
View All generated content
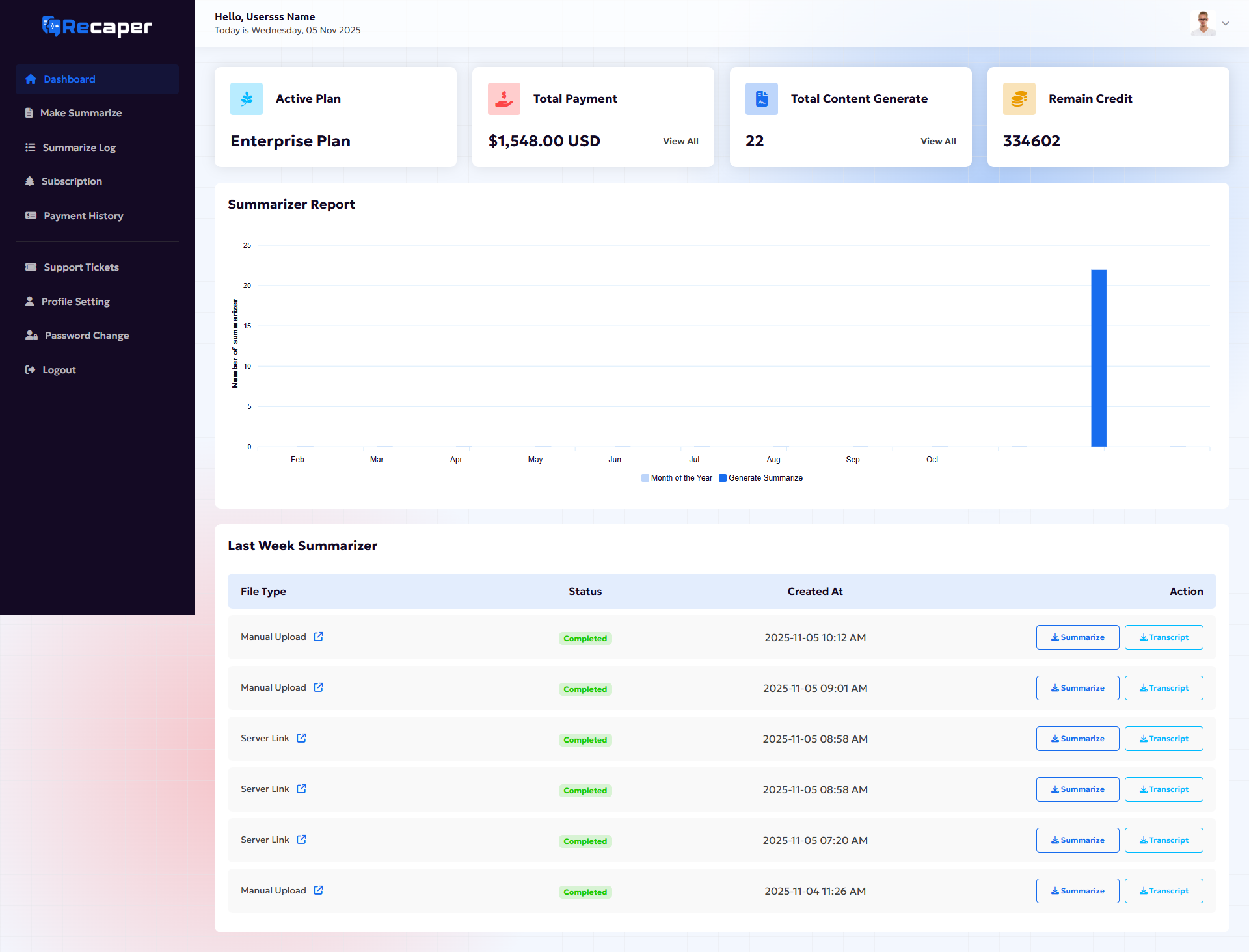point(938,141)
